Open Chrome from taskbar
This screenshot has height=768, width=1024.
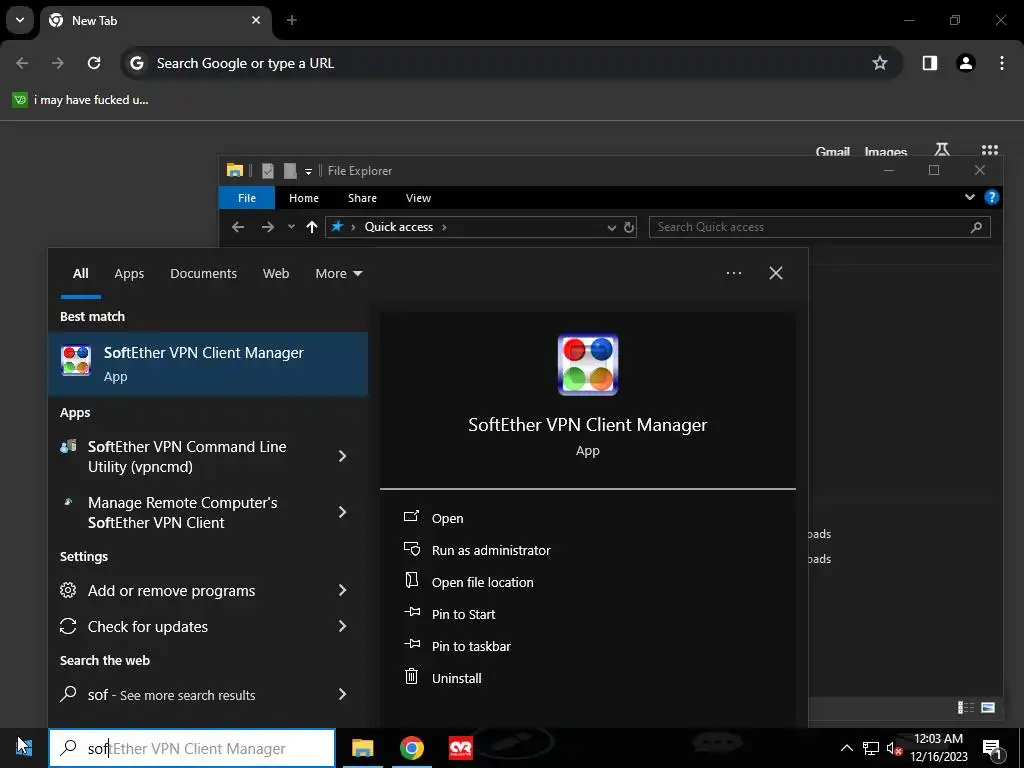click(x=411, y=748)
